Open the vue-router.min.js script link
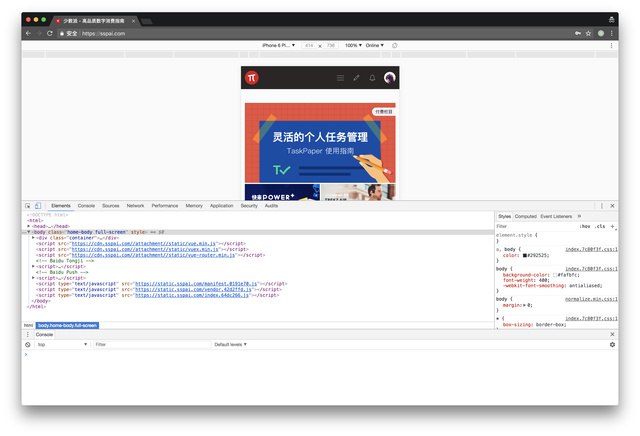Screen dimensions: 640x436 153,255
